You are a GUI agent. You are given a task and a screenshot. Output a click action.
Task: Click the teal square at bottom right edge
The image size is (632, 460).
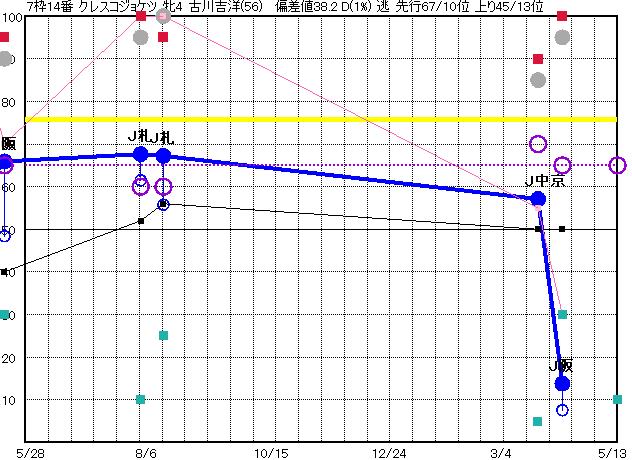(x=618, y=399)
